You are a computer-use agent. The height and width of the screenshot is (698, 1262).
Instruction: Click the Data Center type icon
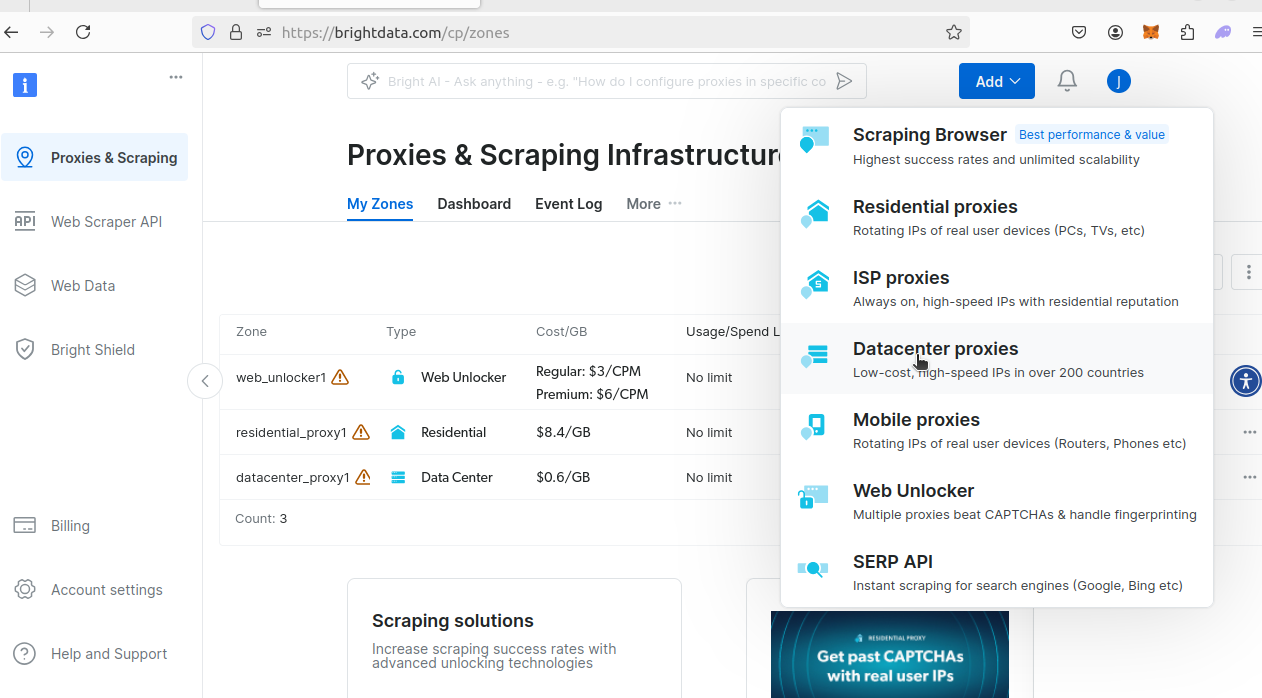(x=398, y=477)
